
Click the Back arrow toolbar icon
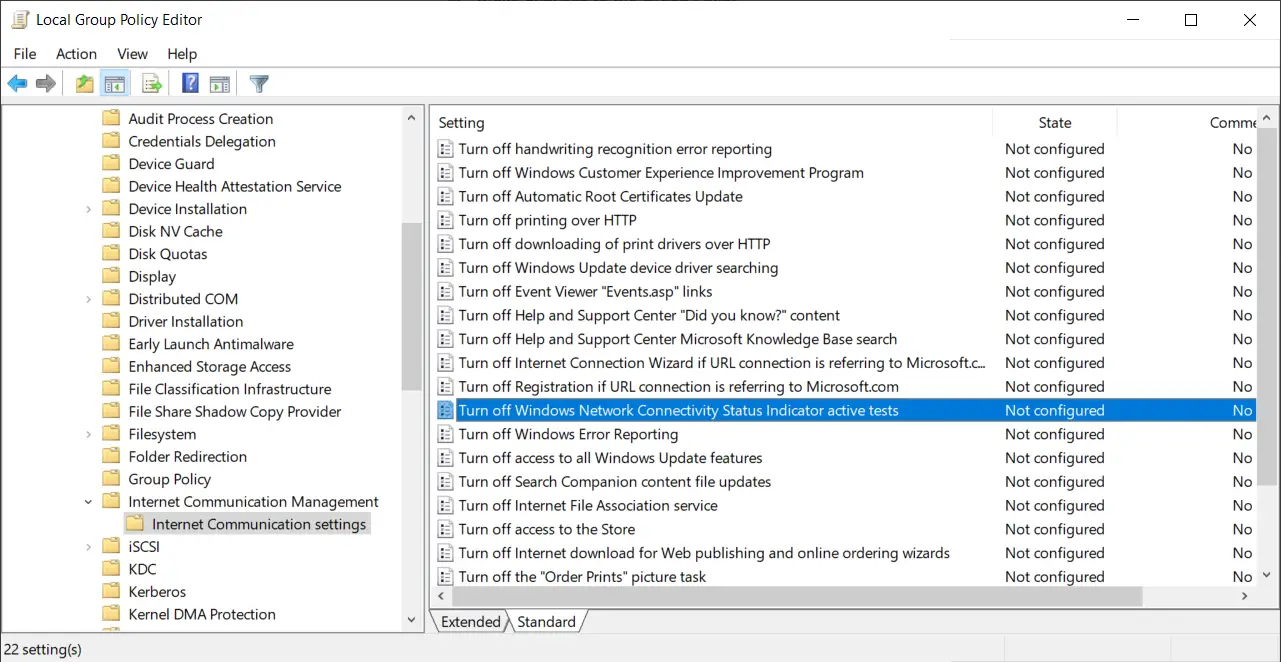point(17,84)
